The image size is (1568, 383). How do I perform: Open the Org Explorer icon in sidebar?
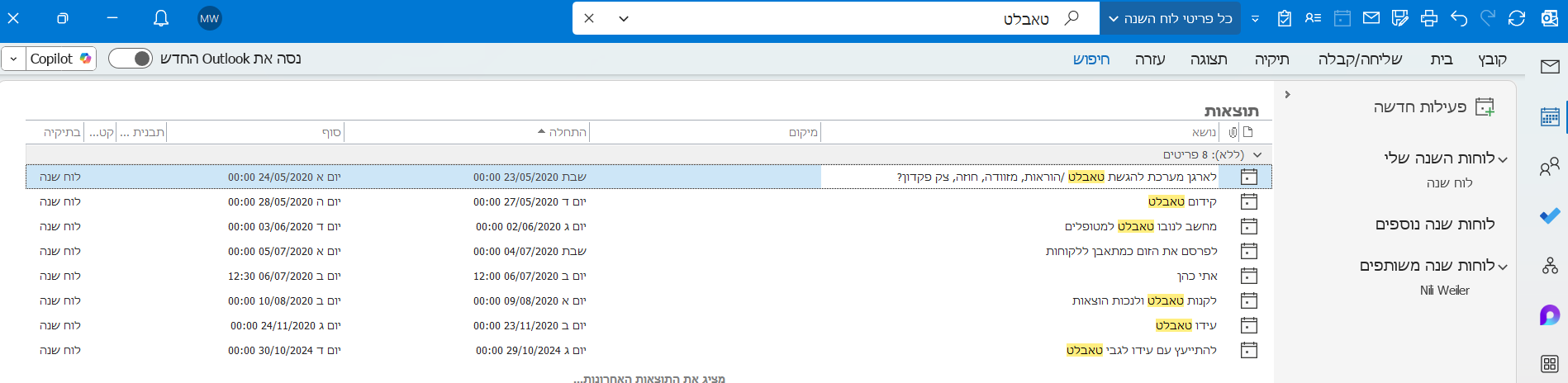point(1550,266)
